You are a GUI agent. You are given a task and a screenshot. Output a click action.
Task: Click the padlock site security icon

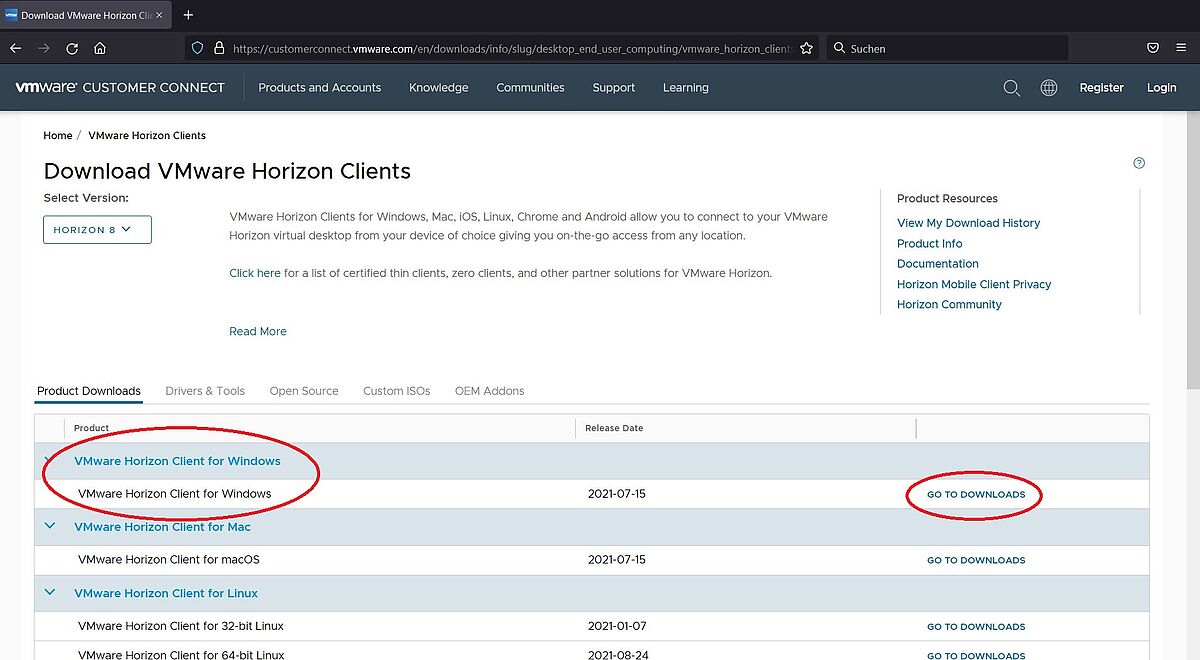pos(219,48)
